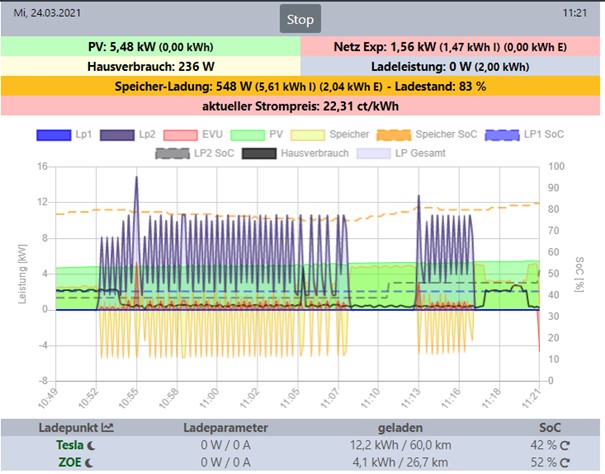Refresh the Tesla SoC value

pos(566,445)
